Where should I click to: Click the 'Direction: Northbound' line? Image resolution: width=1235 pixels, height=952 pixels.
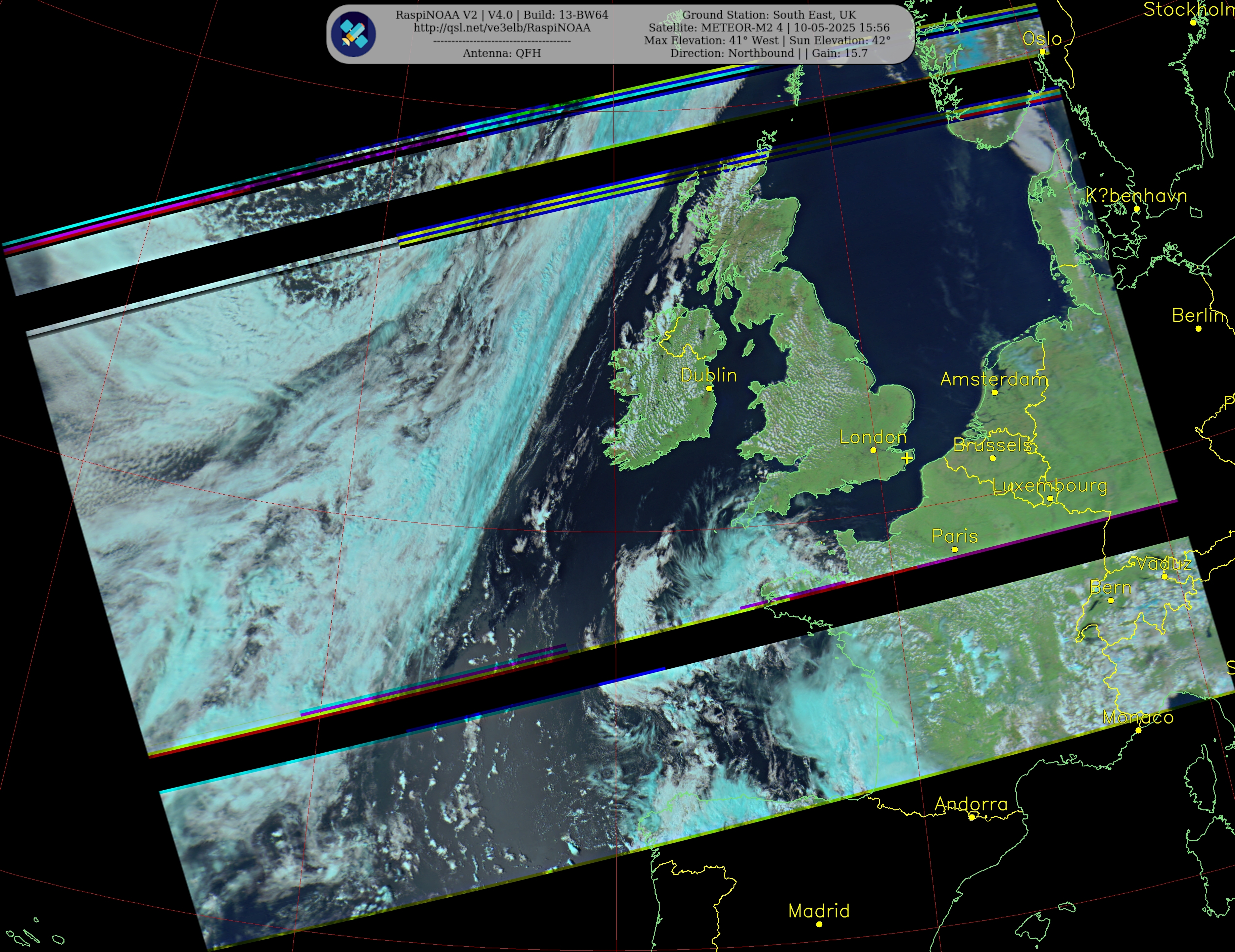pos(769,53)
